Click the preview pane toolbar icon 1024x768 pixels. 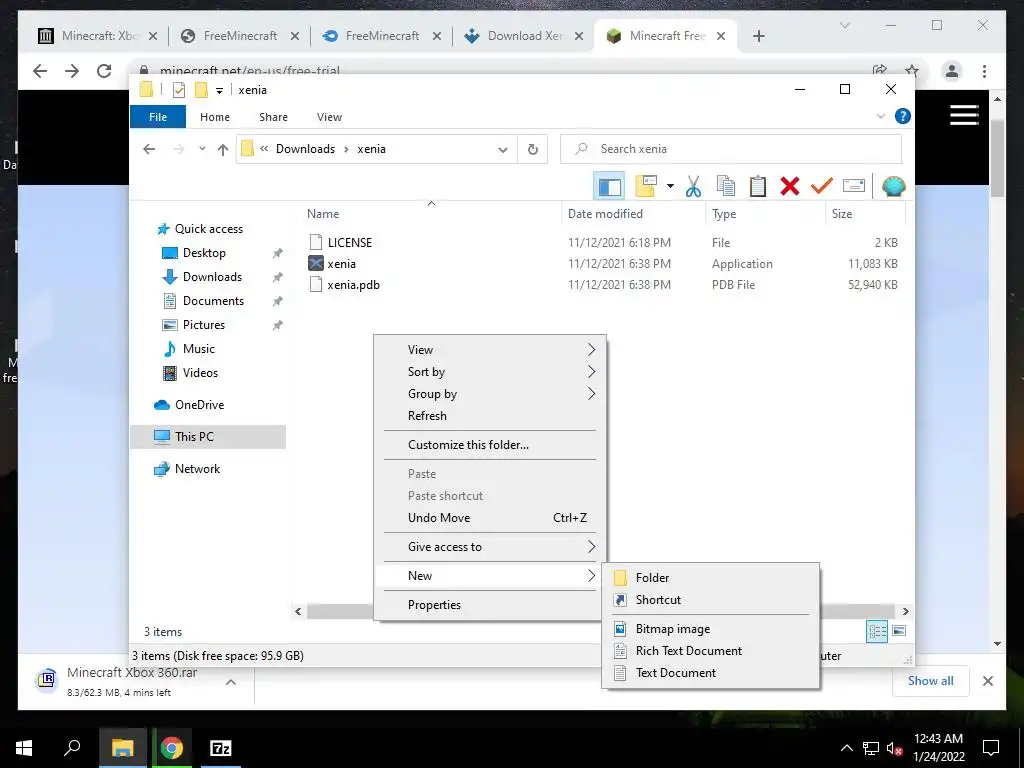click(x=609, y=186)
